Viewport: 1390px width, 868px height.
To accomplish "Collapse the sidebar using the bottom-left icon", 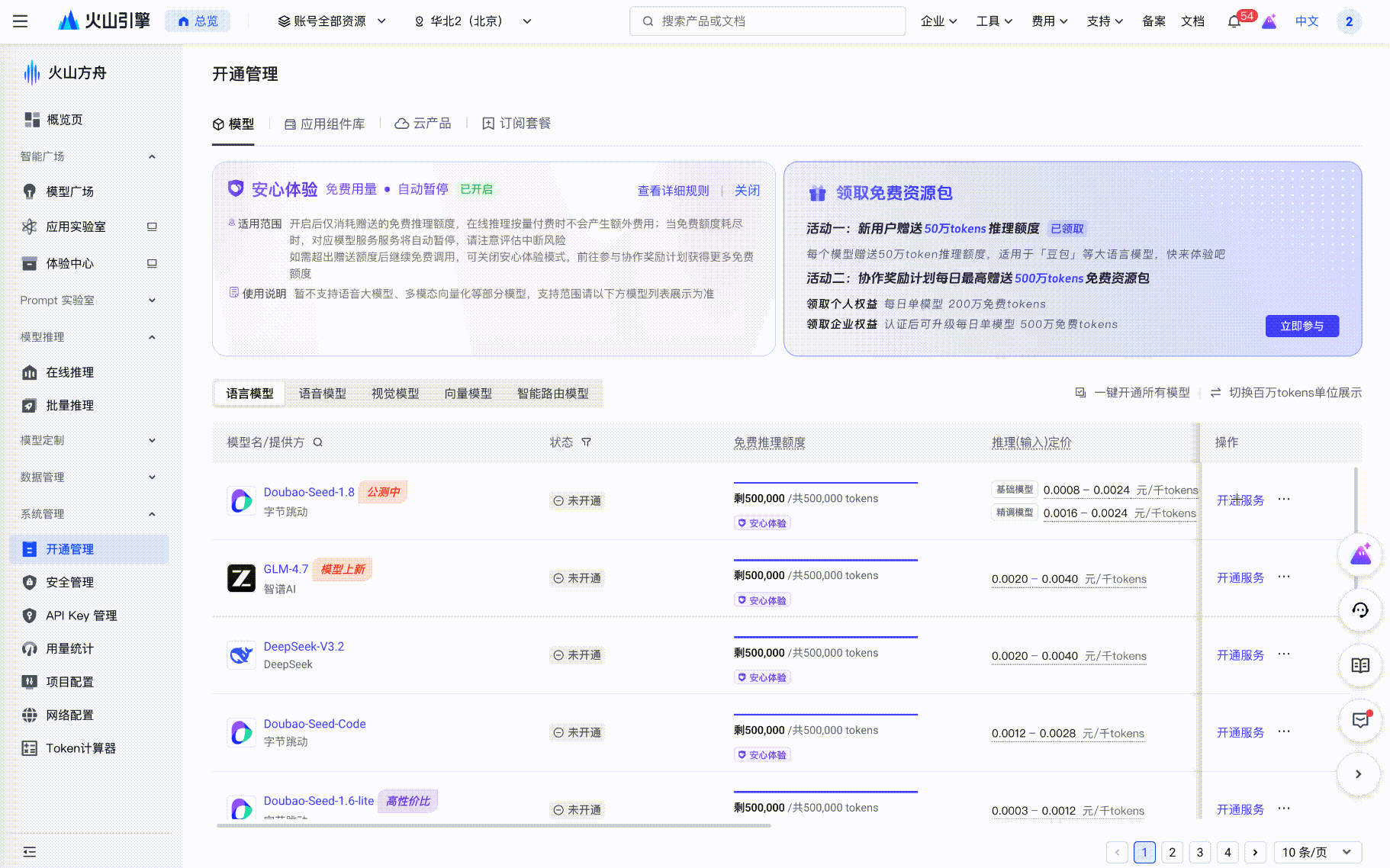I will click(x=30, y=852).
